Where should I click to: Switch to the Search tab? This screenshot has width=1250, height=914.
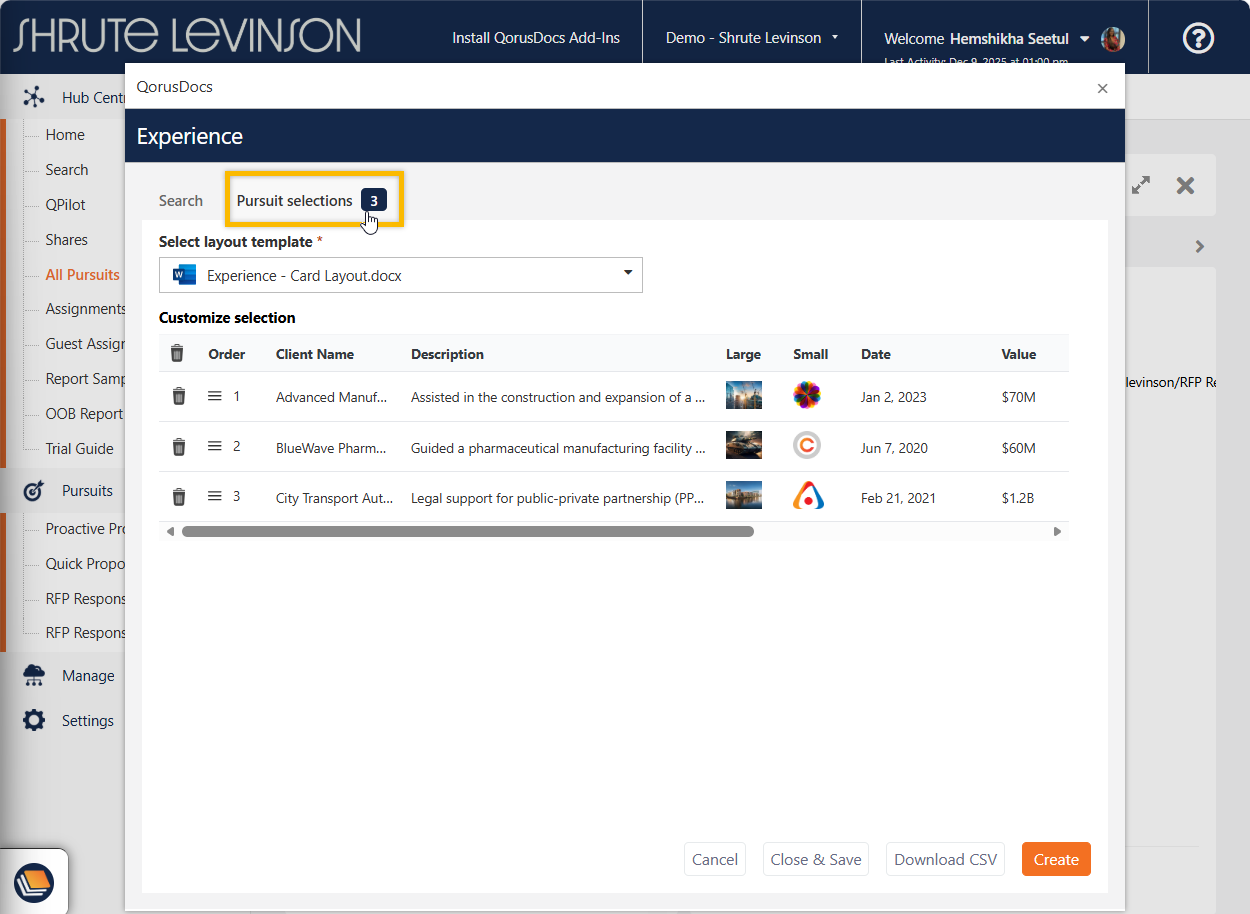[x=181, y=201]
